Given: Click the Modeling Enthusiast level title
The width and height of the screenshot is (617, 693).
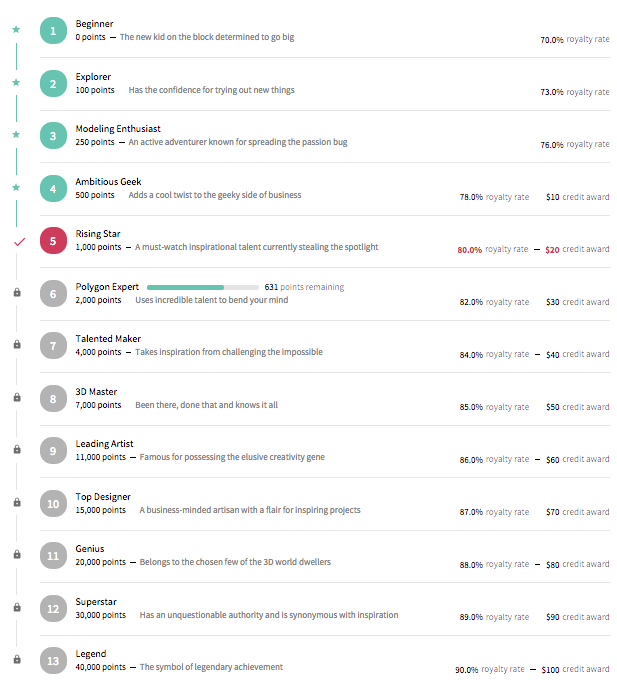Looking at the screenshot, I should (118, 129).
